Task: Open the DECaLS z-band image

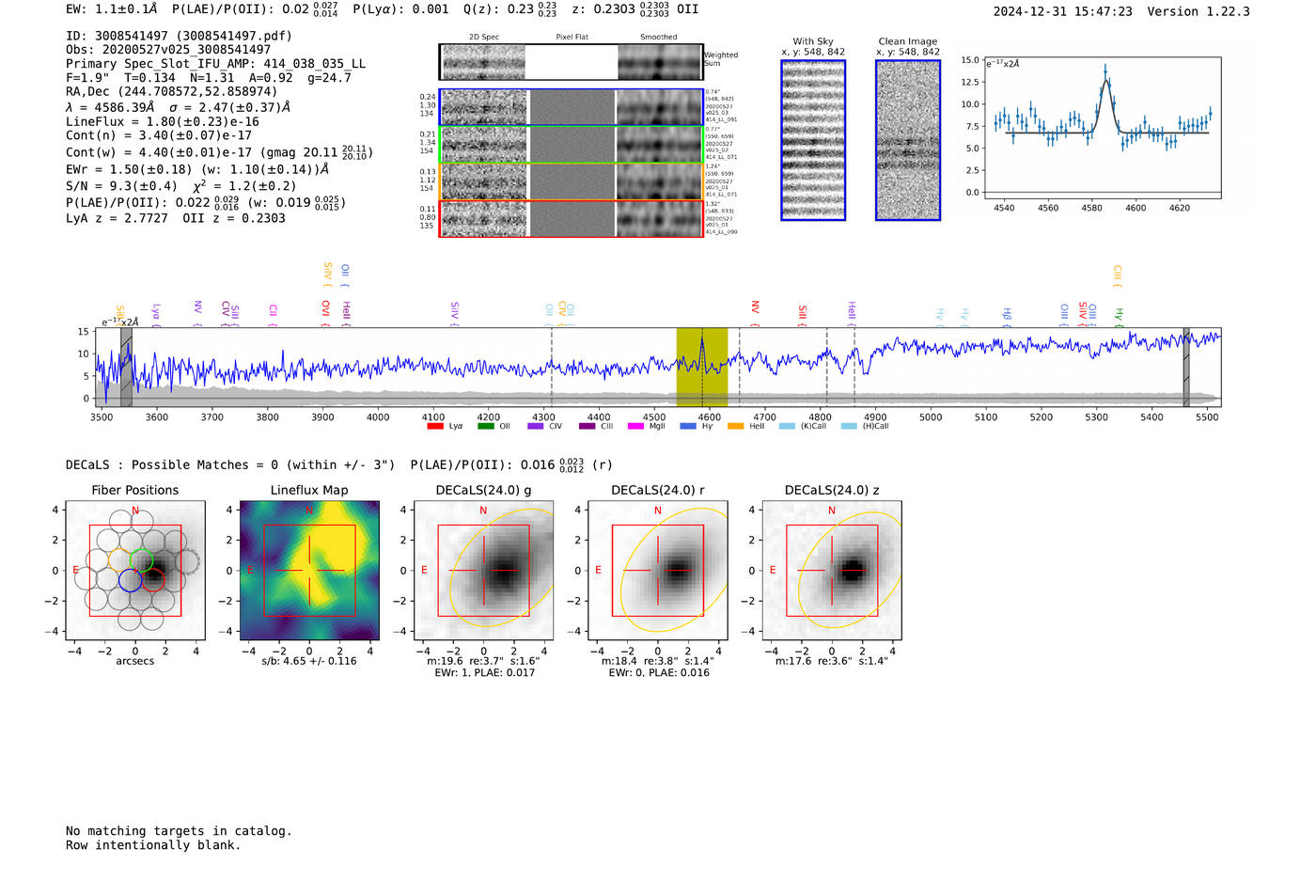Action: 832,571
